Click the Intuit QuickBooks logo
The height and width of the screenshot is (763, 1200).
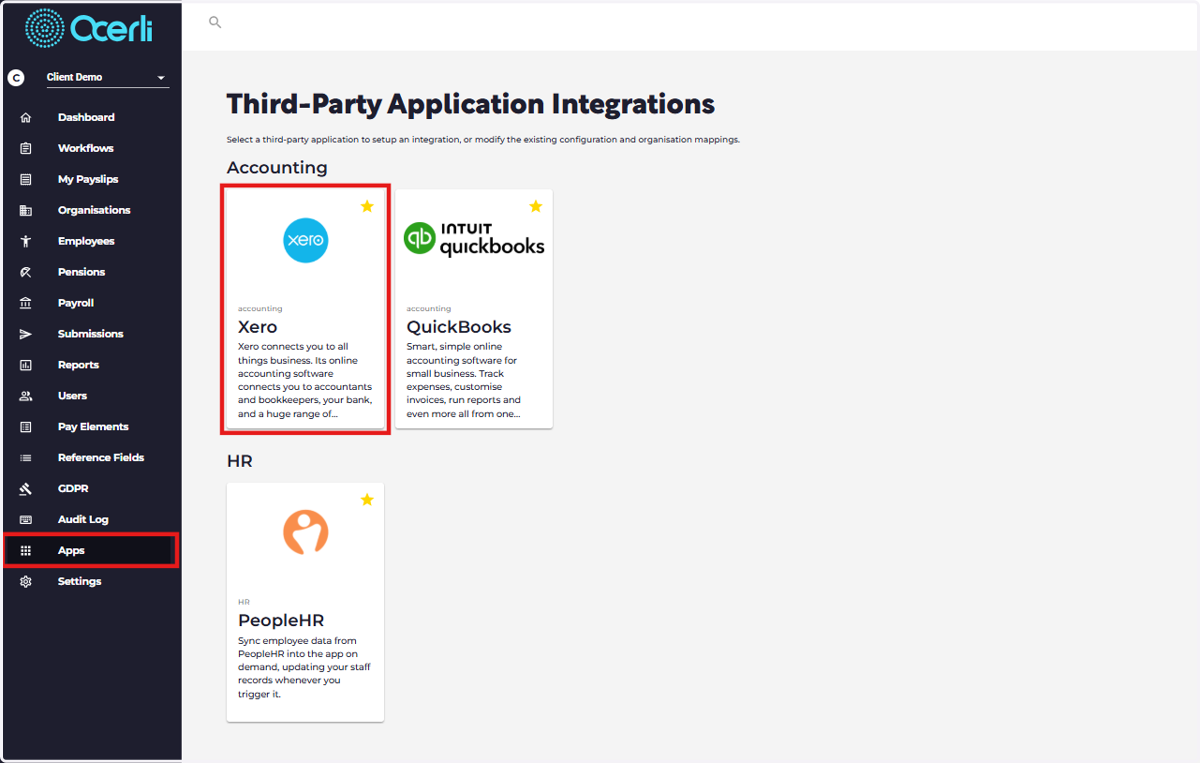474,240
